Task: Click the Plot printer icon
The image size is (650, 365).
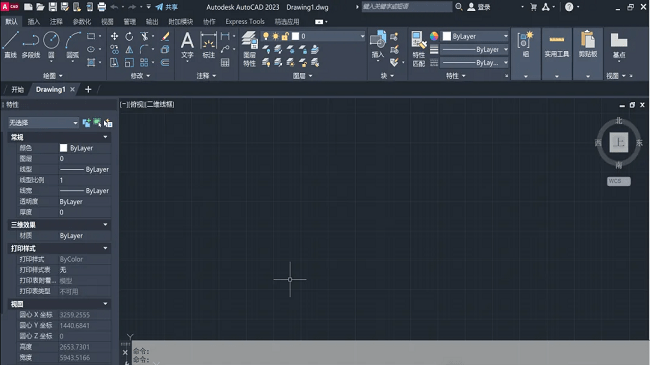Action: coord(102,7)
